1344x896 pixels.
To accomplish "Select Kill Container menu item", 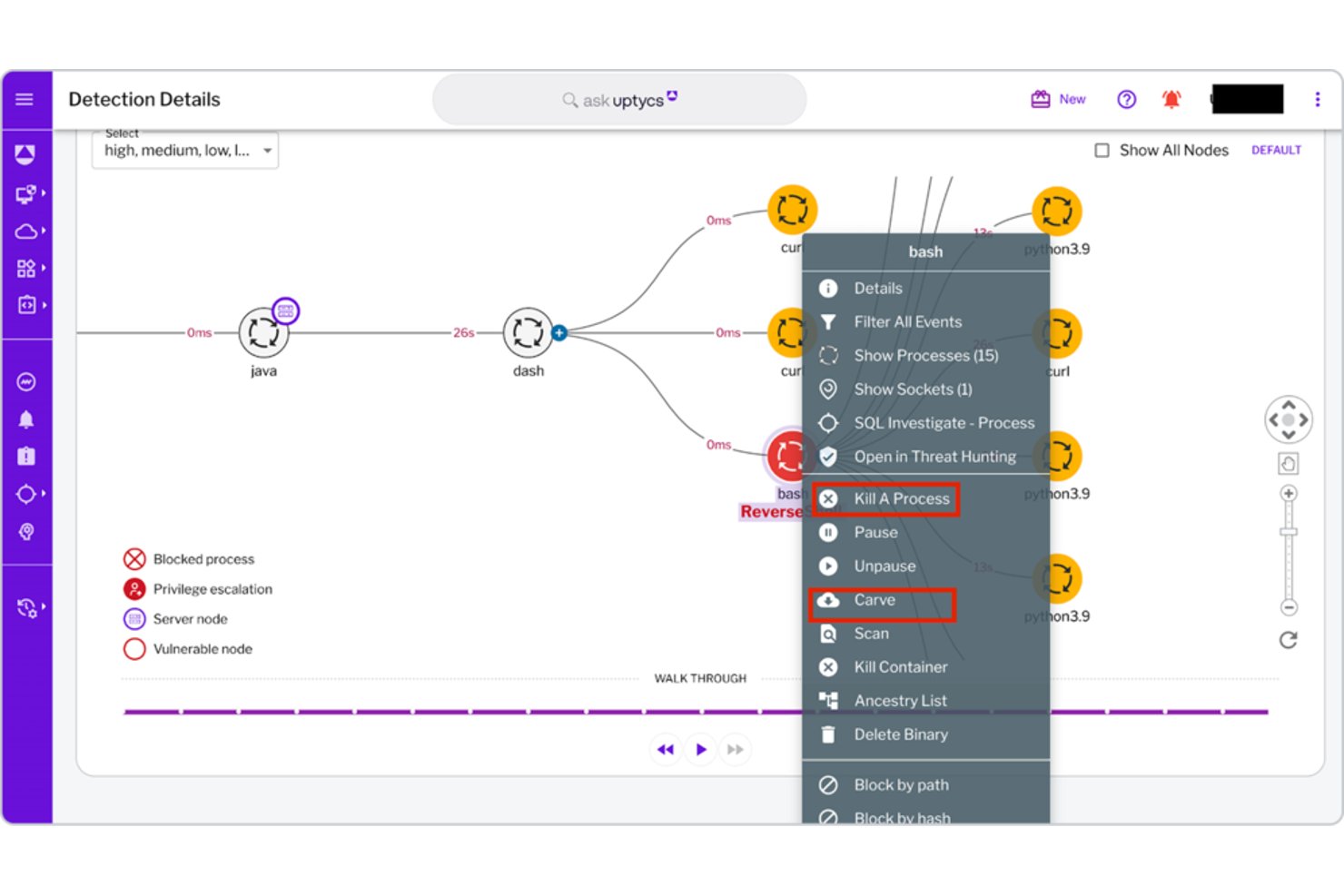I will pos(926,666).
